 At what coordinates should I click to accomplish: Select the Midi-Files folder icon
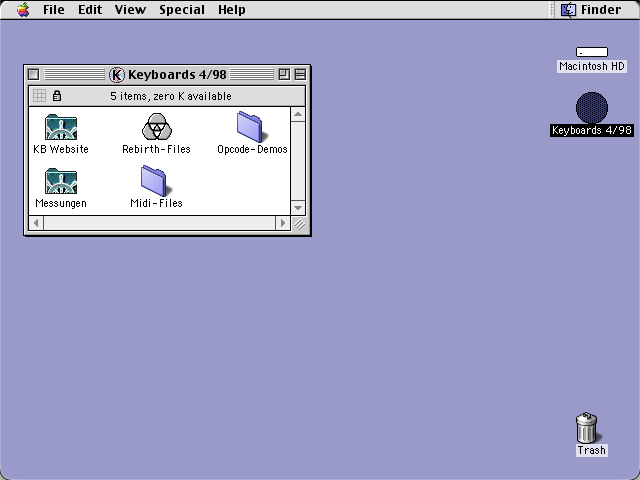(x=156, y=181)
